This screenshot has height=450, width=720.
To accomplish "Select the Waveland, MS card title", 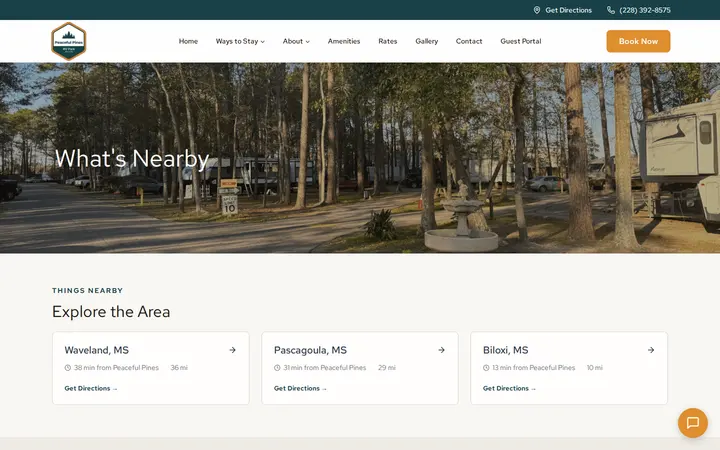I will coord(96,350).
